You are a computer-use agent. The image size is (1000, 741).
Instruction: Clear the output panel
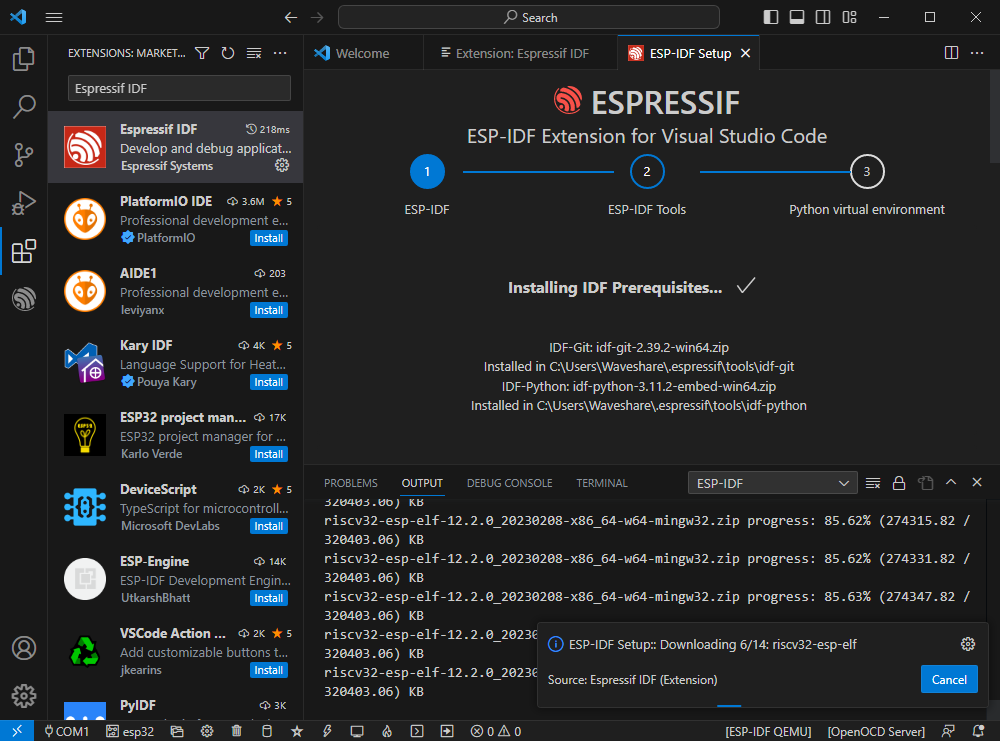click(873, 483)
